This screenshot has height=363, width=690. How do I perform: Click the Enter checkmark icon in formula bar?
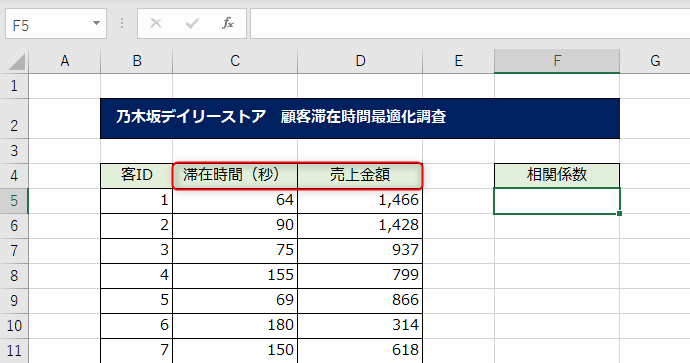(192, 23)
